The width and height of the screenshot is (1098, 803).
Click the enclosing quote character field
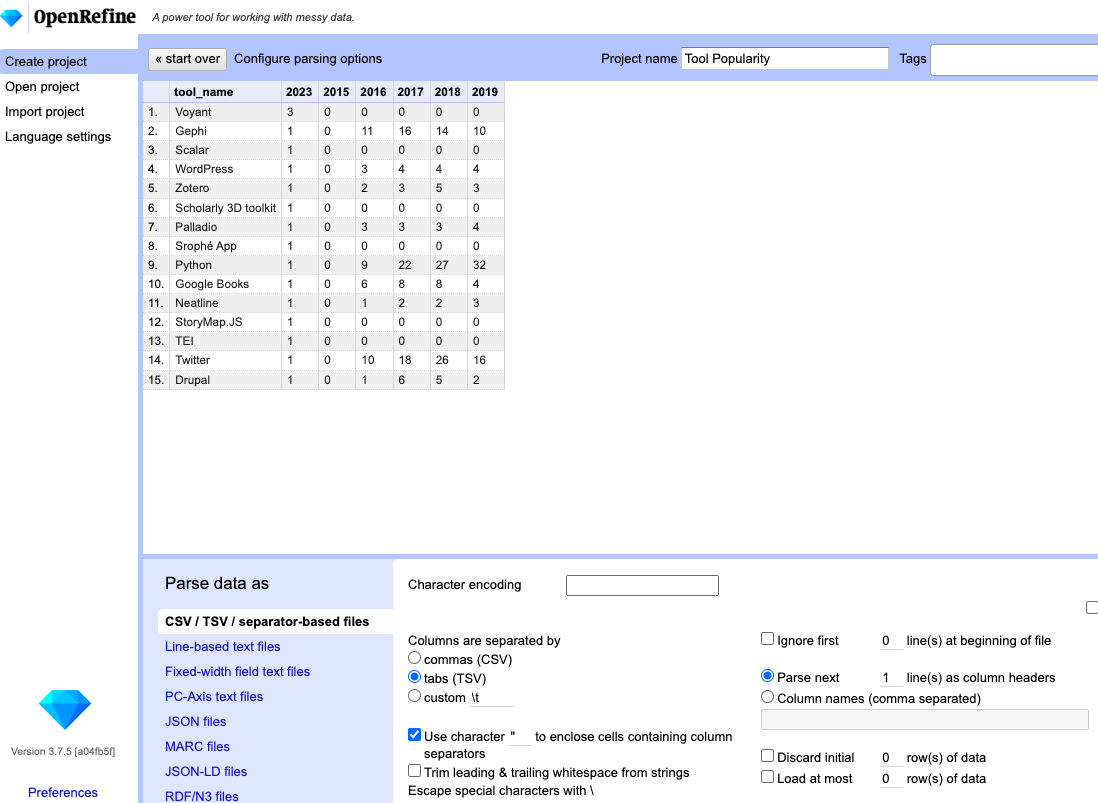[x=520, y=737]
